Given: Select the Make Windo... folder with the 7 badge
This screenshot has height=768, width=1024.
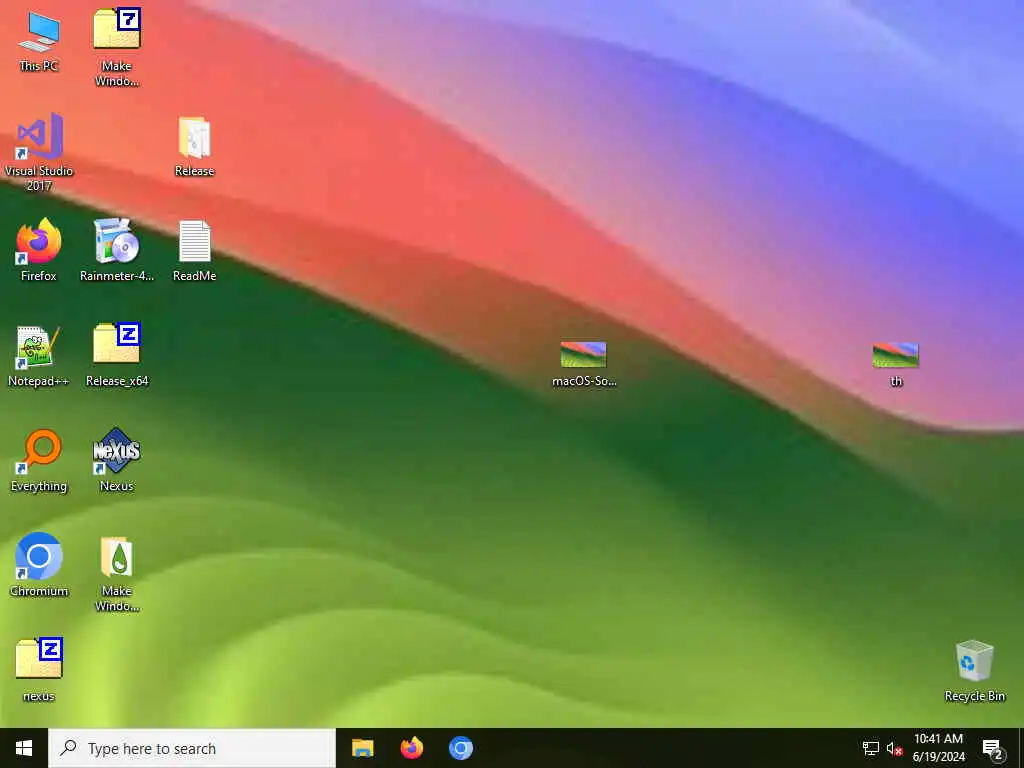Looking at the screenshot, I should coord(117,47).
